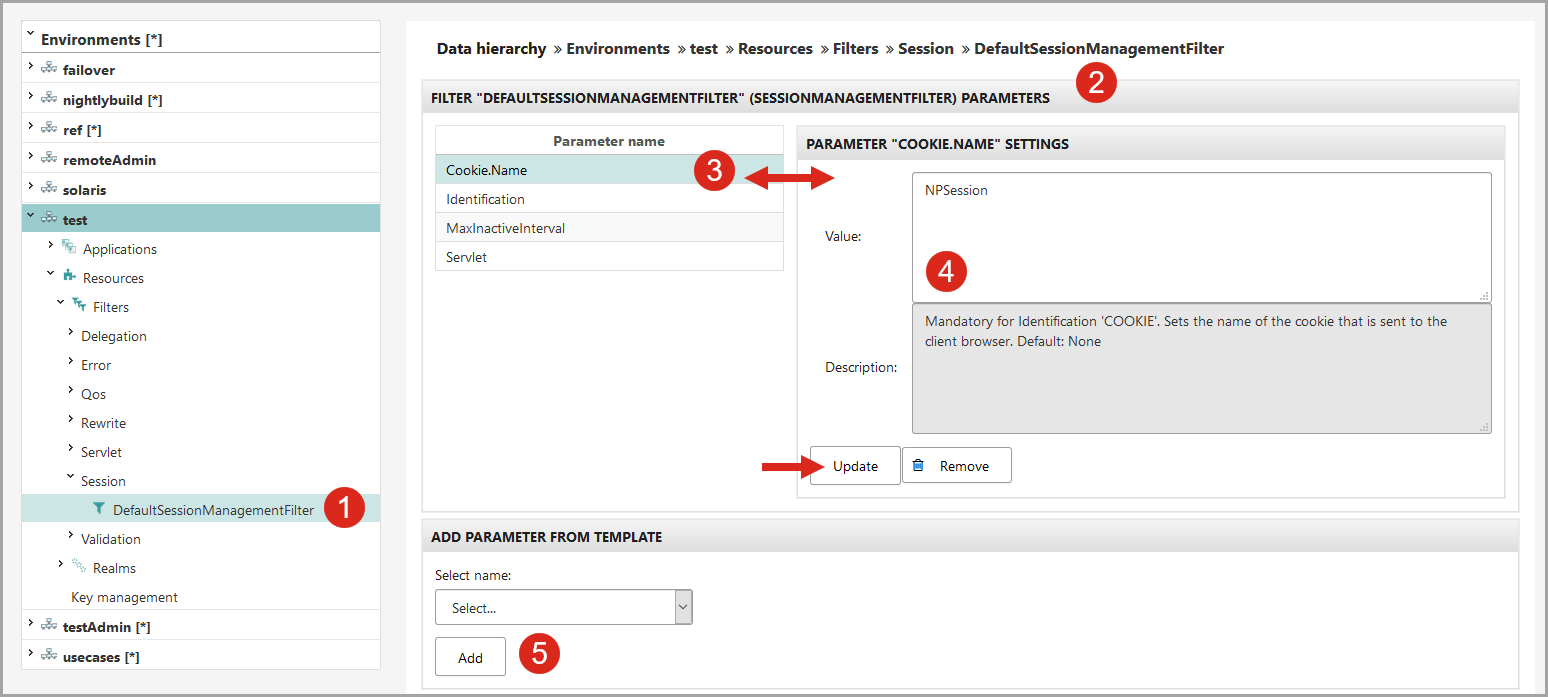Screen dimensions: 1548x697
Task: Expand the Delegation filter group
Action: [x=70, y=331]
